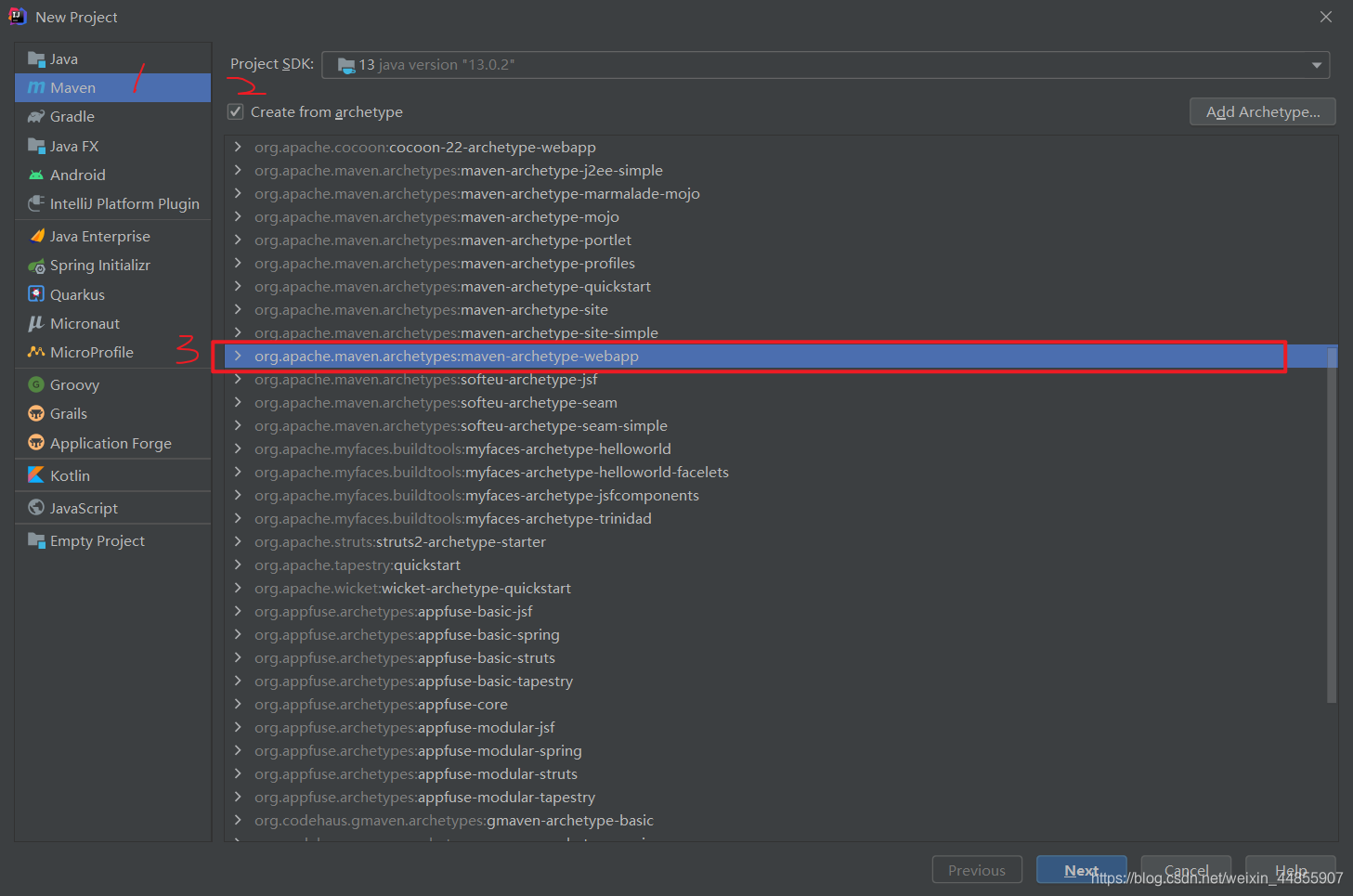Select the Java folder icon
The width and height of the screenshot is (1353, 896).
(x=36, y=59)
